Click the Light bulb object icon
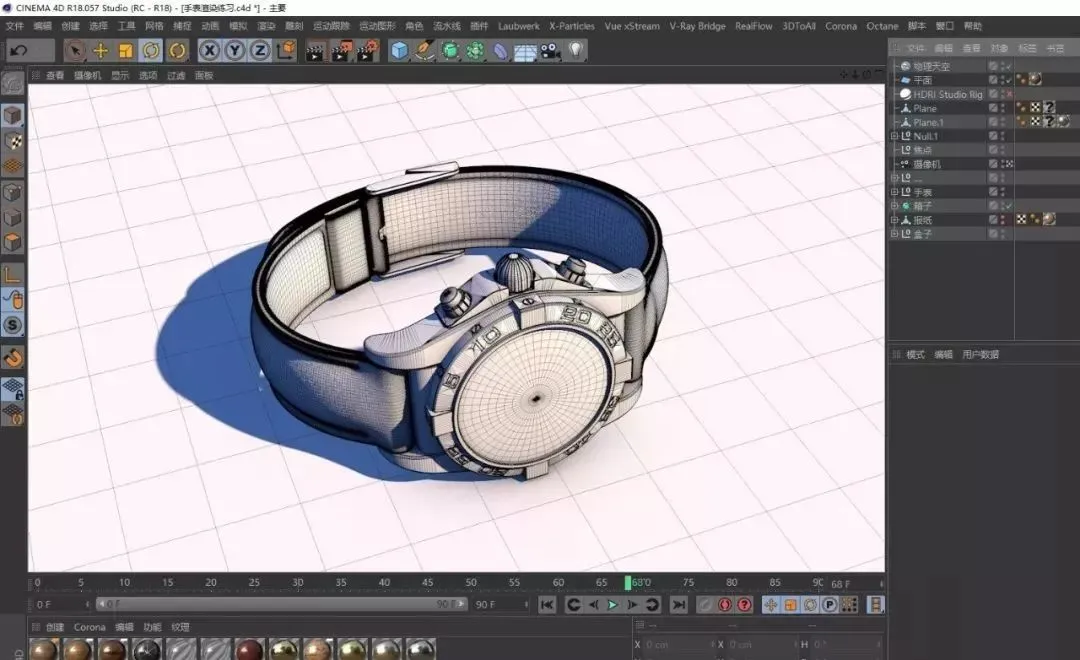Viewport: 1080px width, 660px height. click(x=576, y=50)
